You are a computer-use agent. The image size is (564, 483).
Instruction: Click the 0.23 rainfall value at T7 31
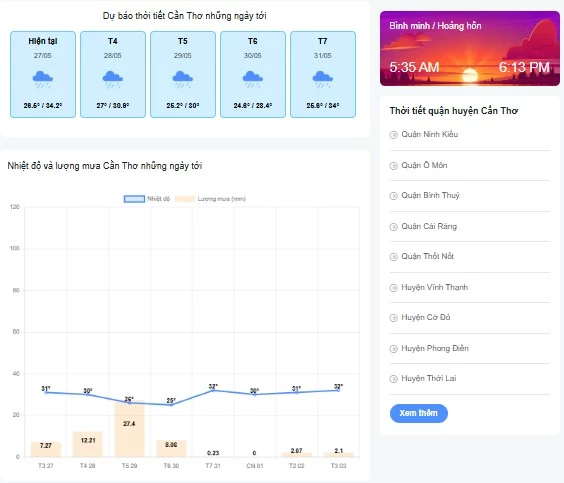(213, 453)
